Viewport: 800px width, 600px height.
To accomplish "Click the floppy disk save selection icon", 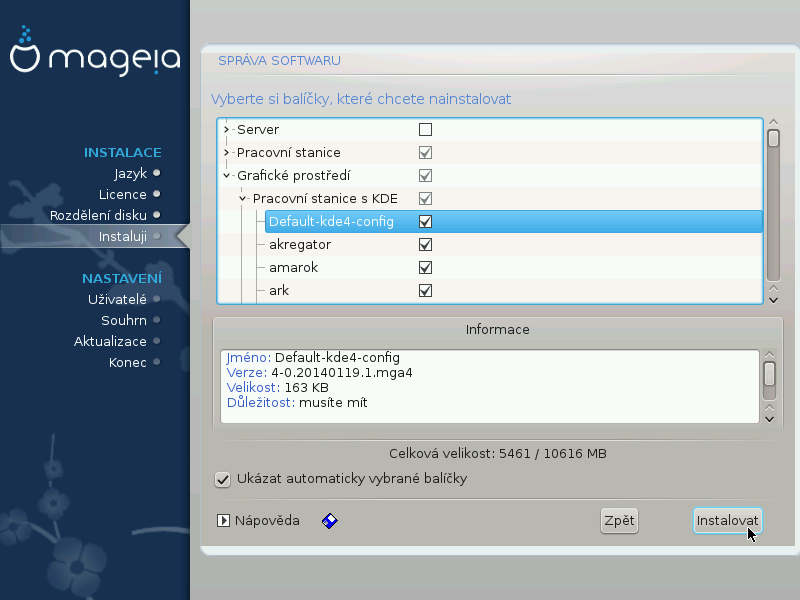I will (330, 521).
